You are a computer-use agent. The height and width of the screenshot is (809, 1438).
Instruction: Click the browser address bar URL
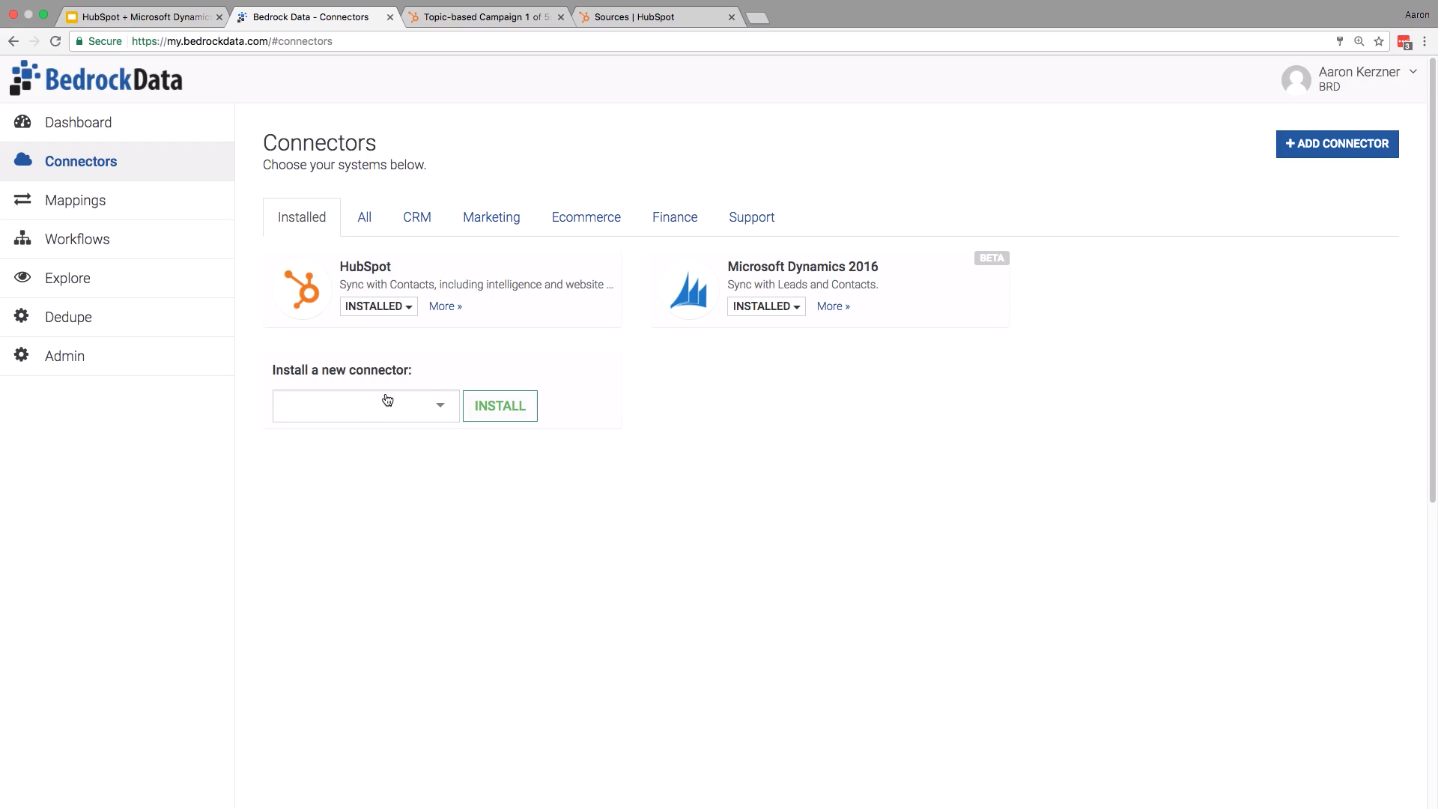click(x=232, y=41)
